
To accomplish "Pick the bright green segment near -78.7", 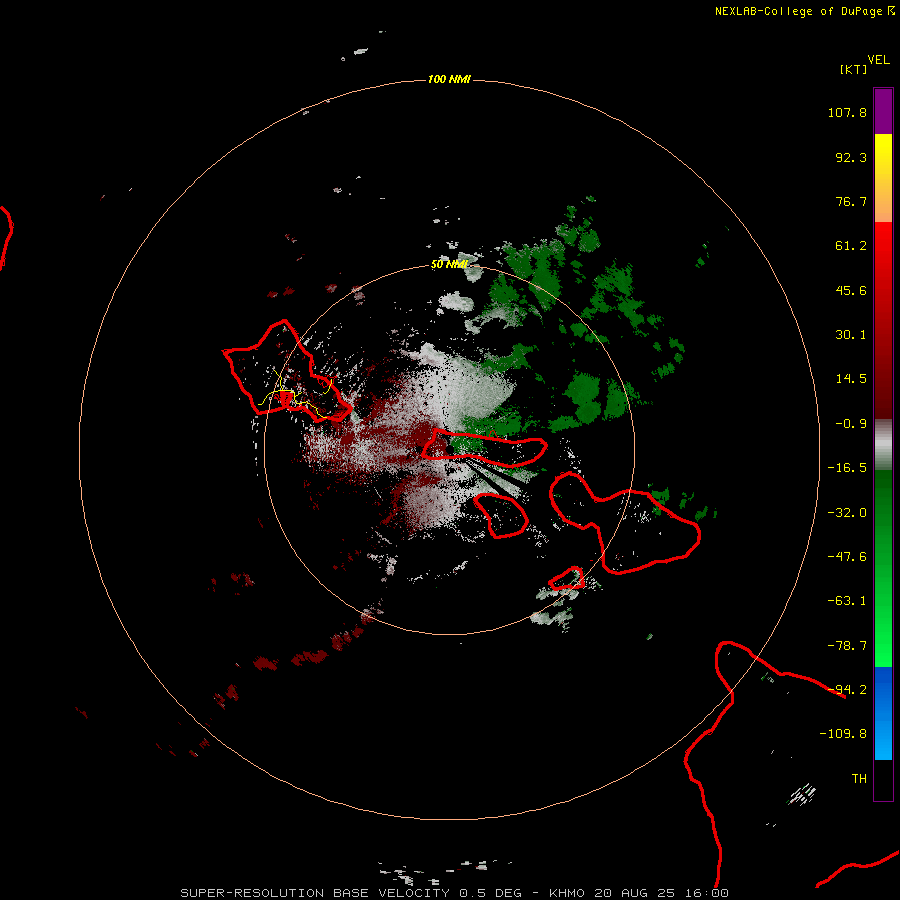I will pyautogui.click(x=883, y=646).
